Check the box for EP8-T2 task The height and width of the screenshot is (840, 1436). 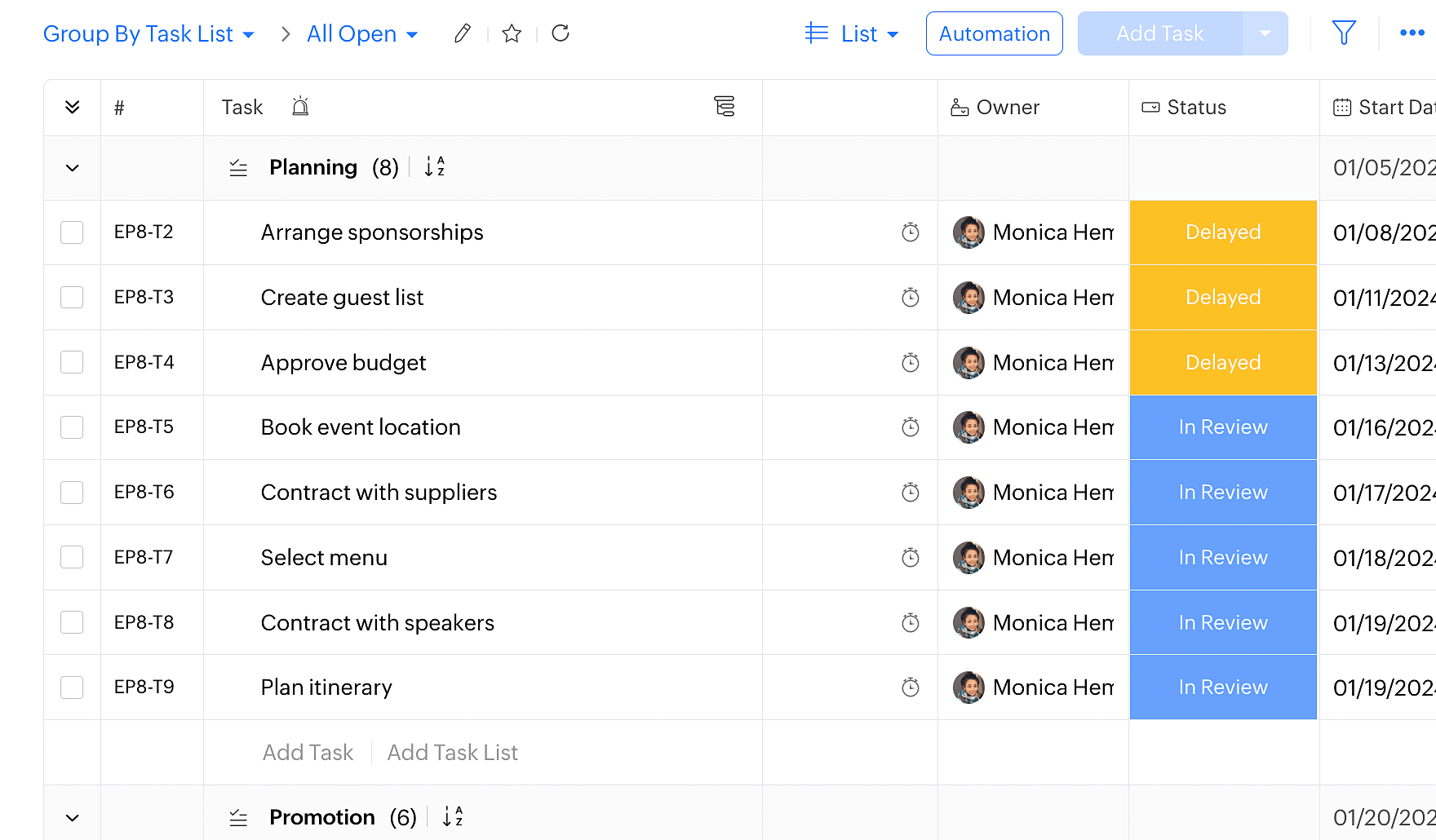click(72, 232)
